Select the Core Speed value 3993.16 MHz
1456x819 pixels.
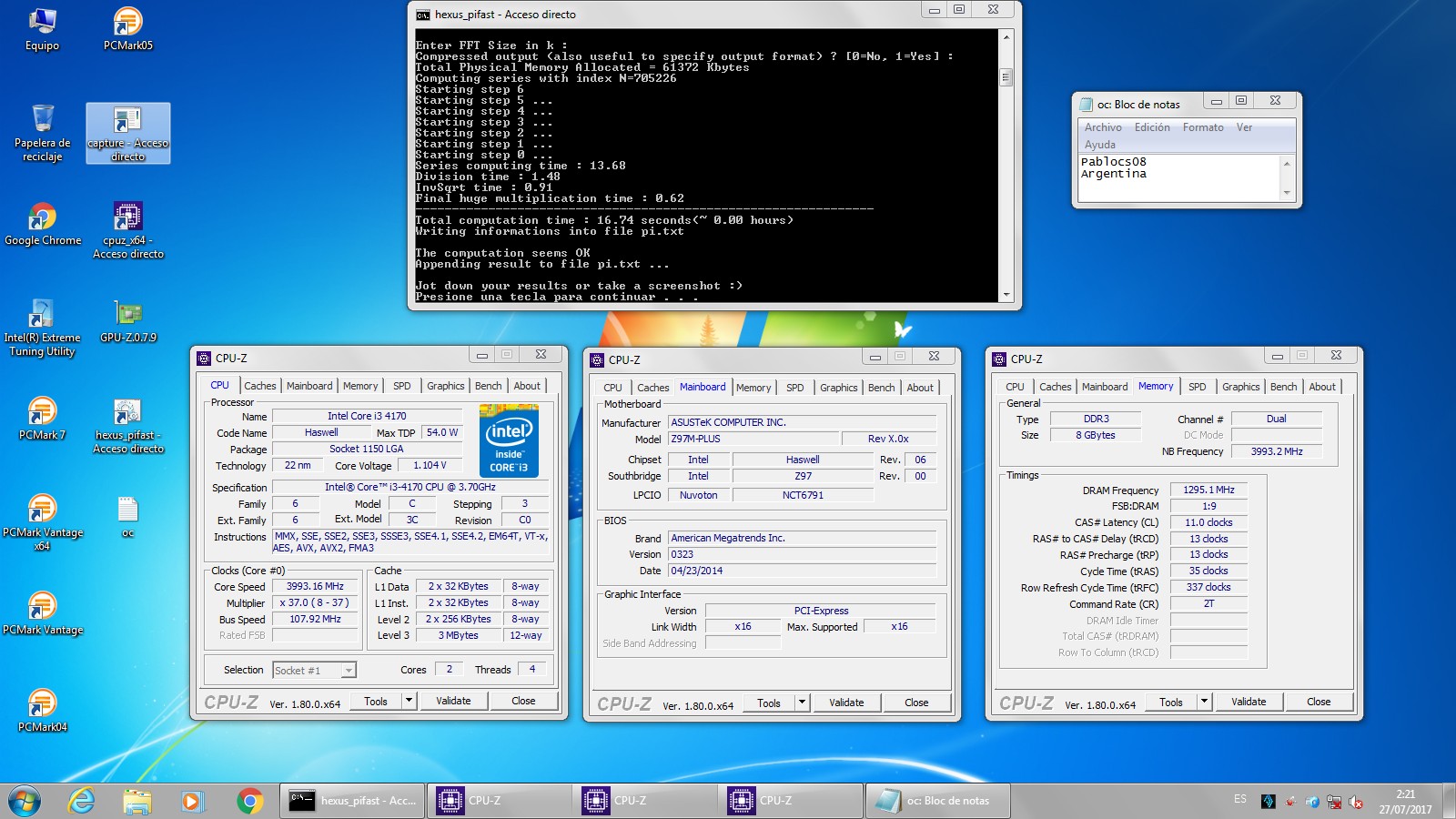pyautogui.click(x=315, y=587)
